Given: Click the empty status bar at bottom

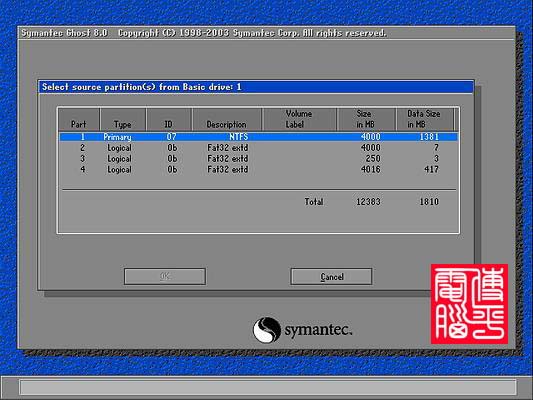Looking at the screenshot, I should [x=268, y=387].
